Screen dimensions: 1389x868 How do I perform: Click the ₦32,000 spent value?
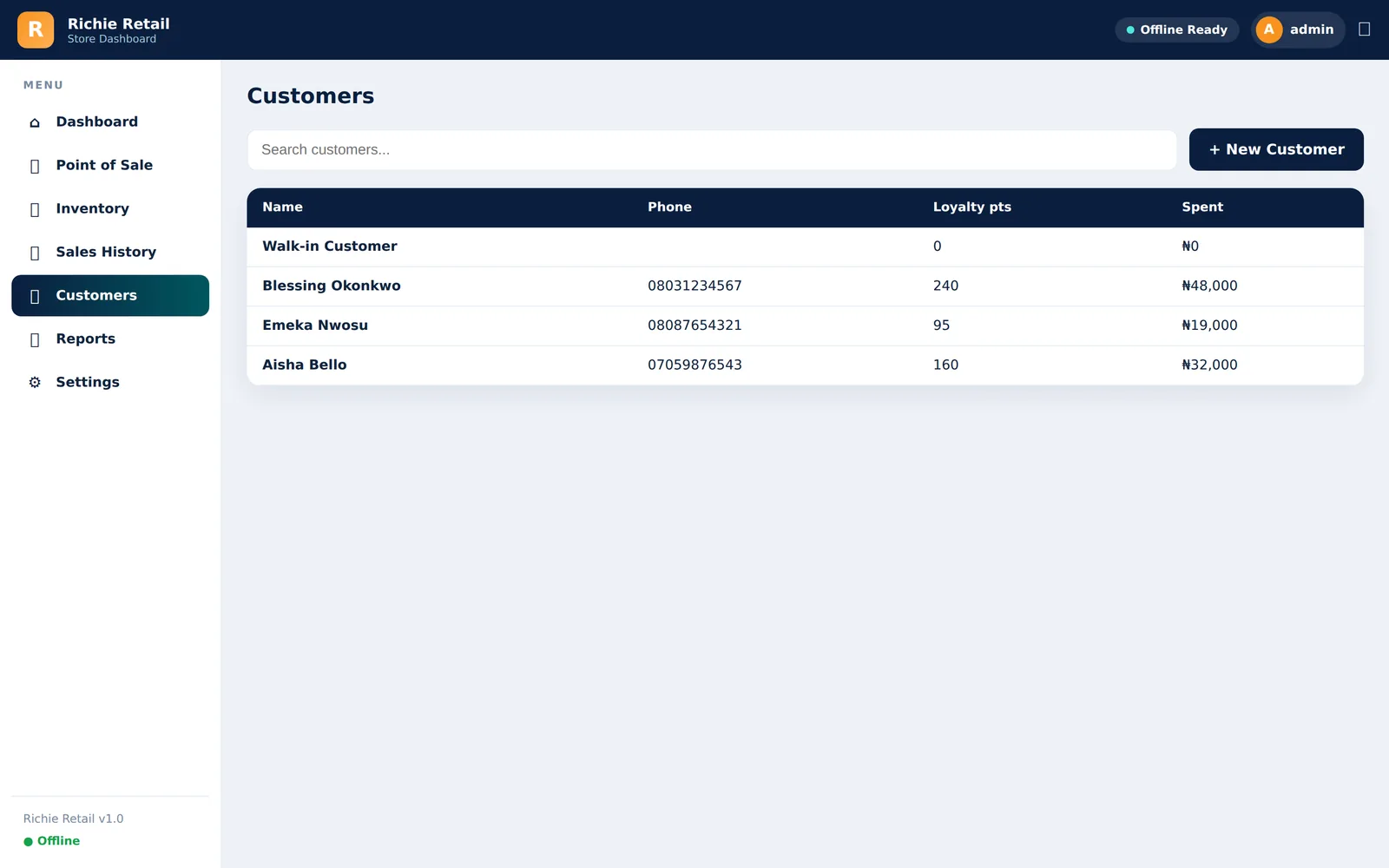(1209, 365)
